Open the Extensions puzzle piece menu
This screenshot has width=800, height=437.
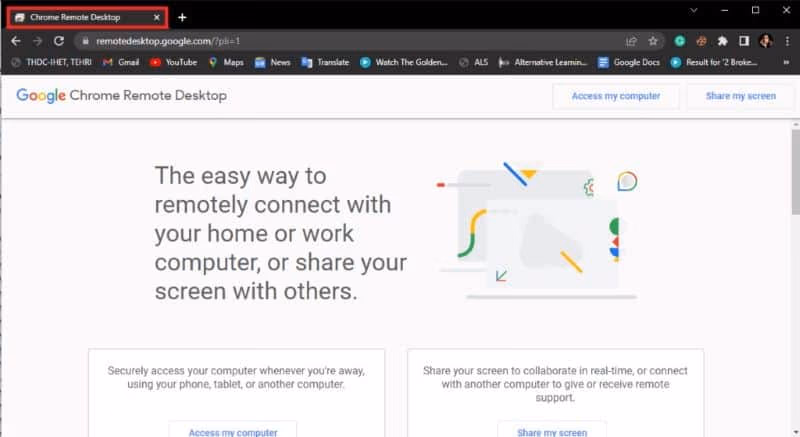(x=722, y=41)
